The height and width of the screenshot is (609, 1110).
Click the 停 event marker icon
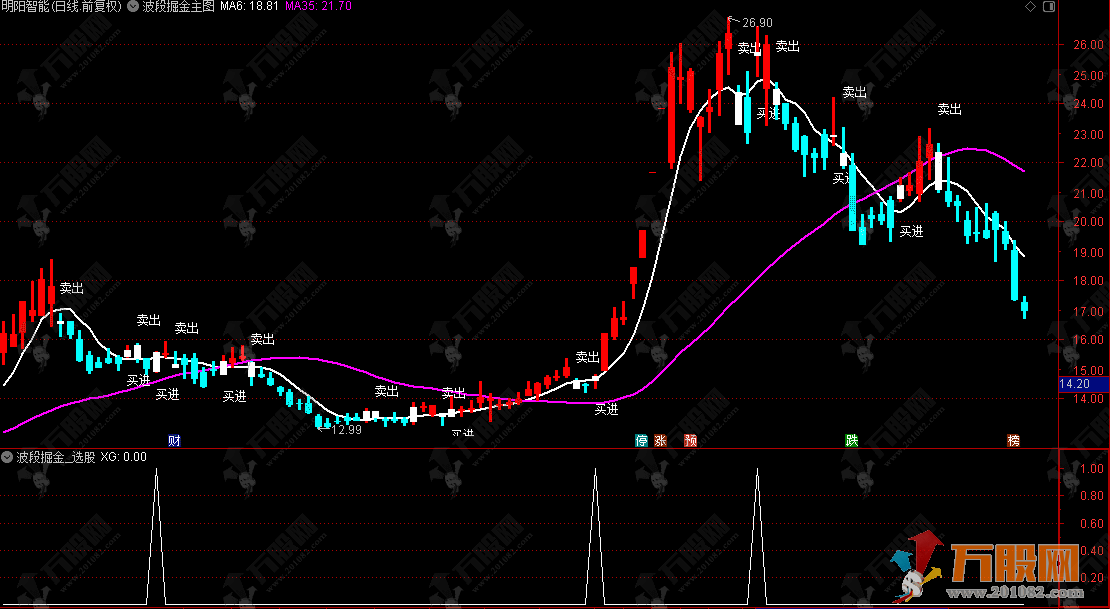(641, 440)
